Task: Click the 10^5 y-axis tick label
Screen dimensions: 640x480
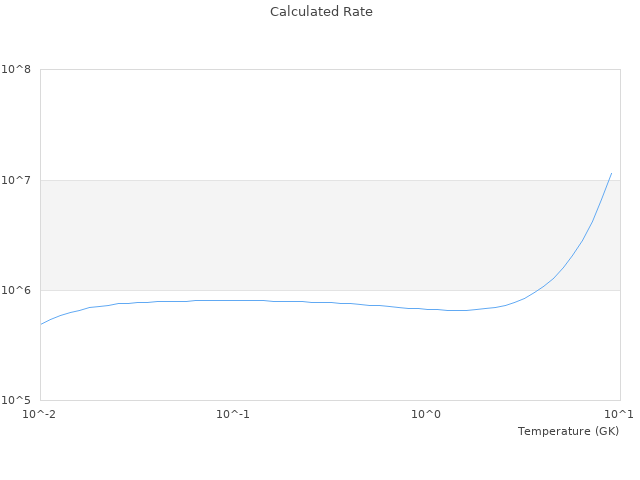Action: tap(16, 400)
